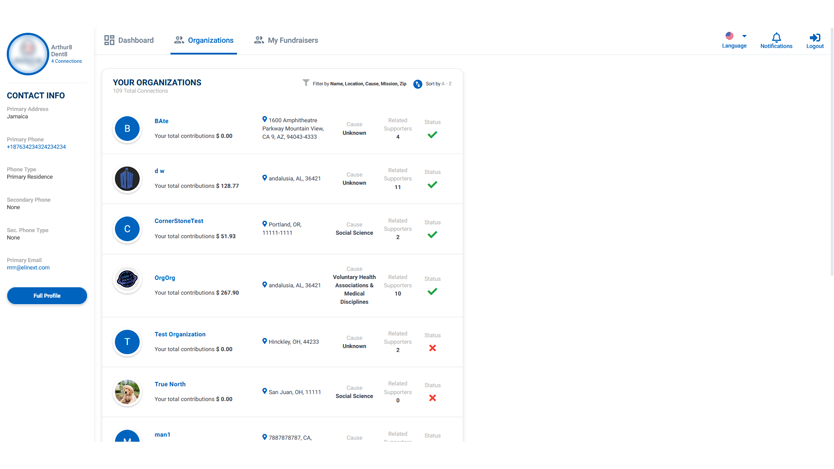This screenshot has width=834, height=469.
Task: Open the primary email address link
Action: coord(28,268)
